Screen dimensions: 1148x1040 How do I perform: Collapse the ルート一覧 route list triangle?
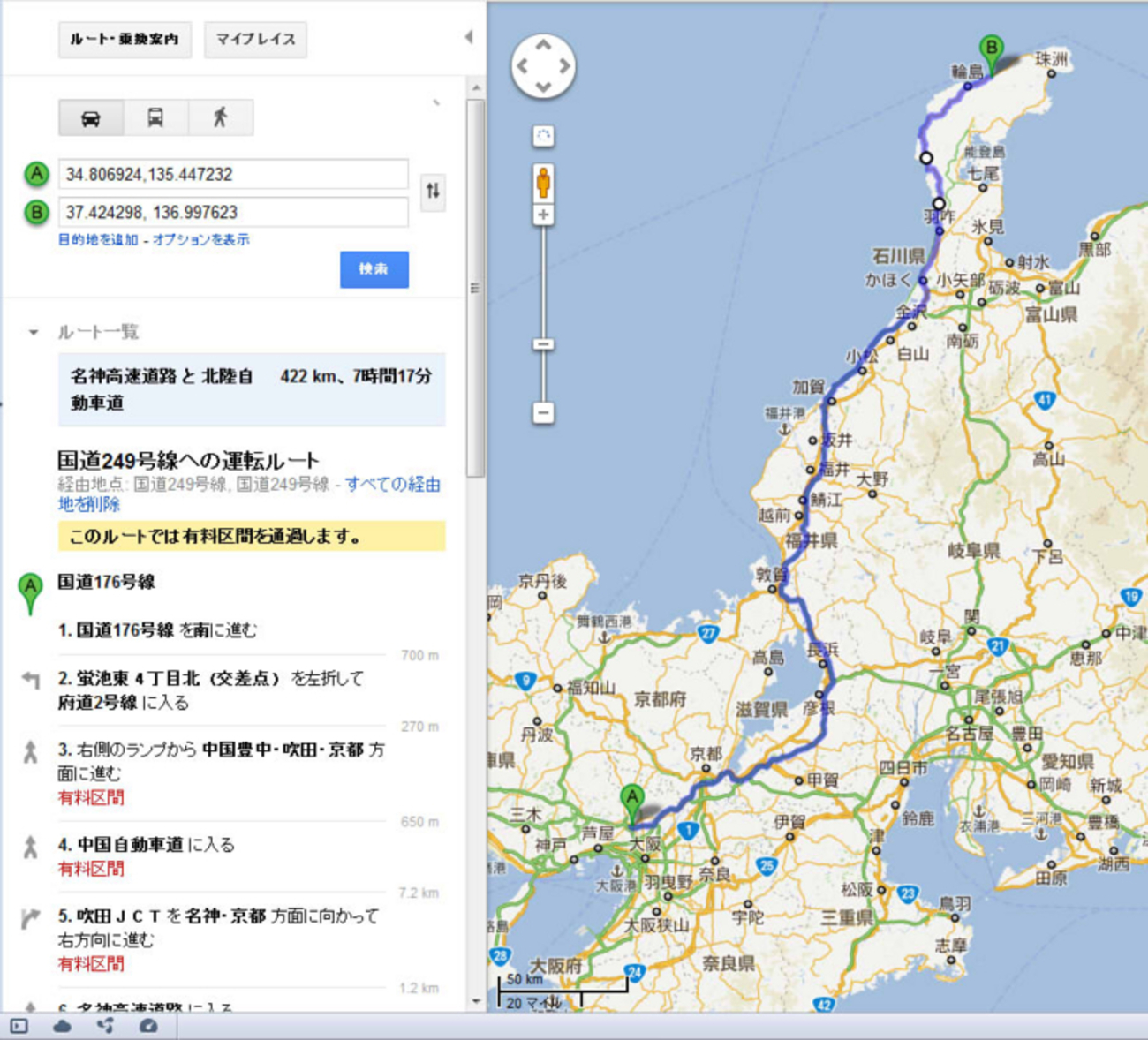(x=34, y=333)
